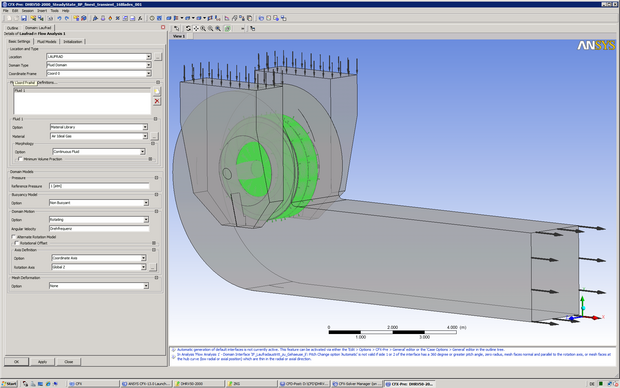Image resolution: width=620 pixels, height=388 pixels.
Task: Select the View 1 viewer tab
Action: pos(179,36)
